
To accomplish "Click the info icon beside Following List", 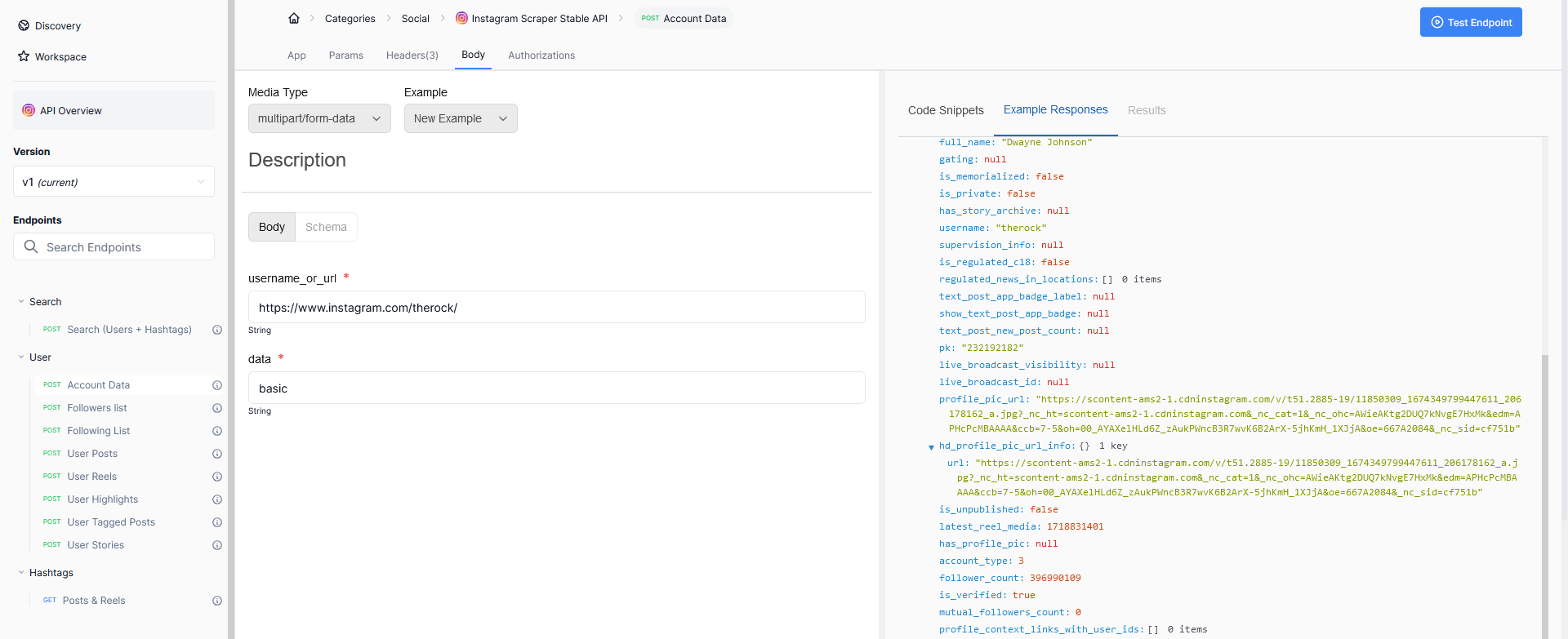I will tap(217, 431).
